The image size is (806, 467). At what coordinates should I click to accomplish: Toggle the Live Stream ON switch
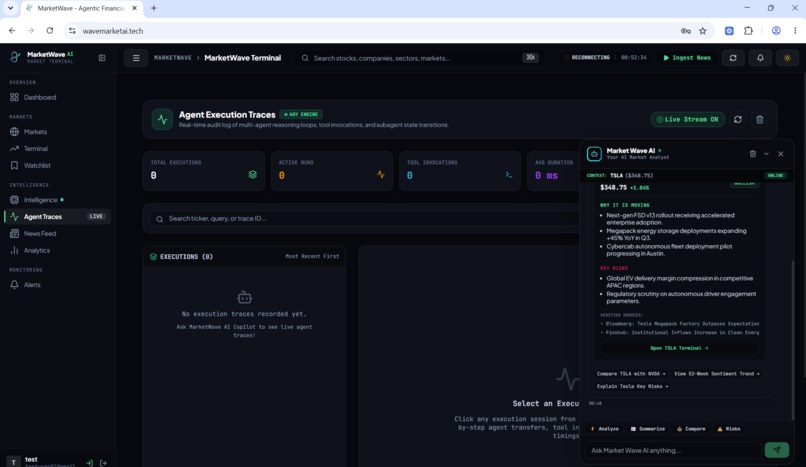[688, 119]
